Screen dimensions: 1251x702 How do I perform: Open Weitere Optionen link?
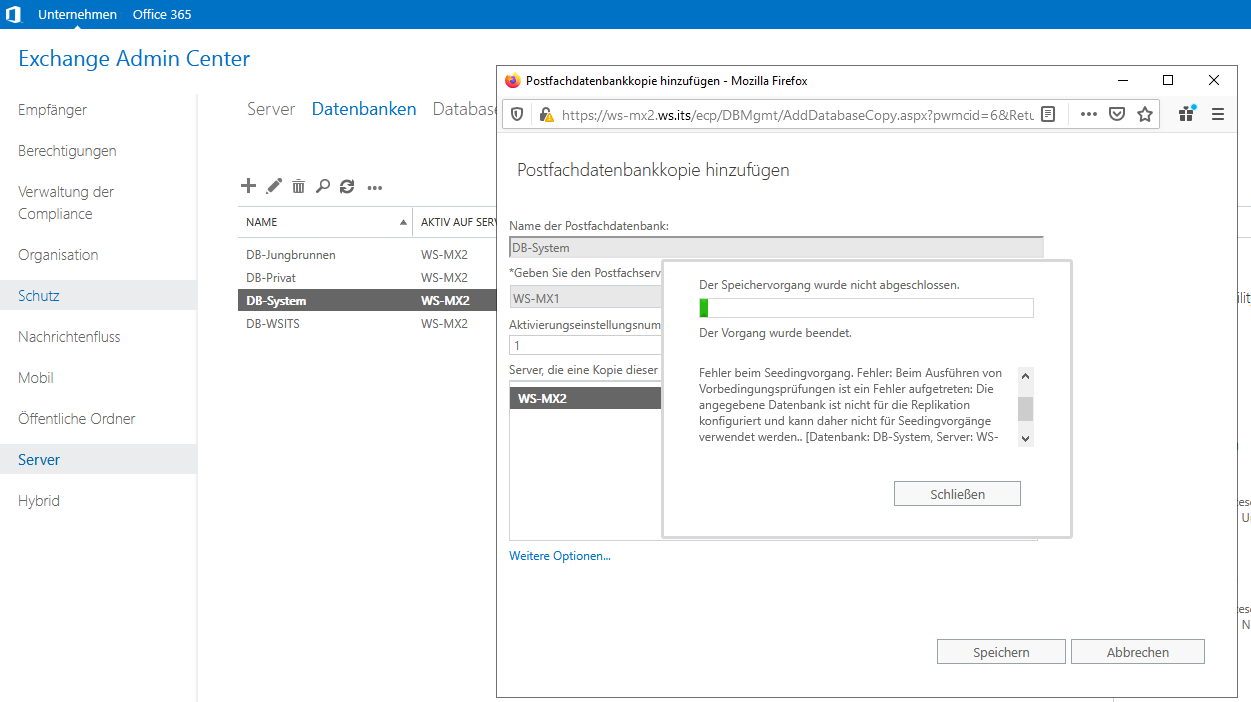coord(560,556)
